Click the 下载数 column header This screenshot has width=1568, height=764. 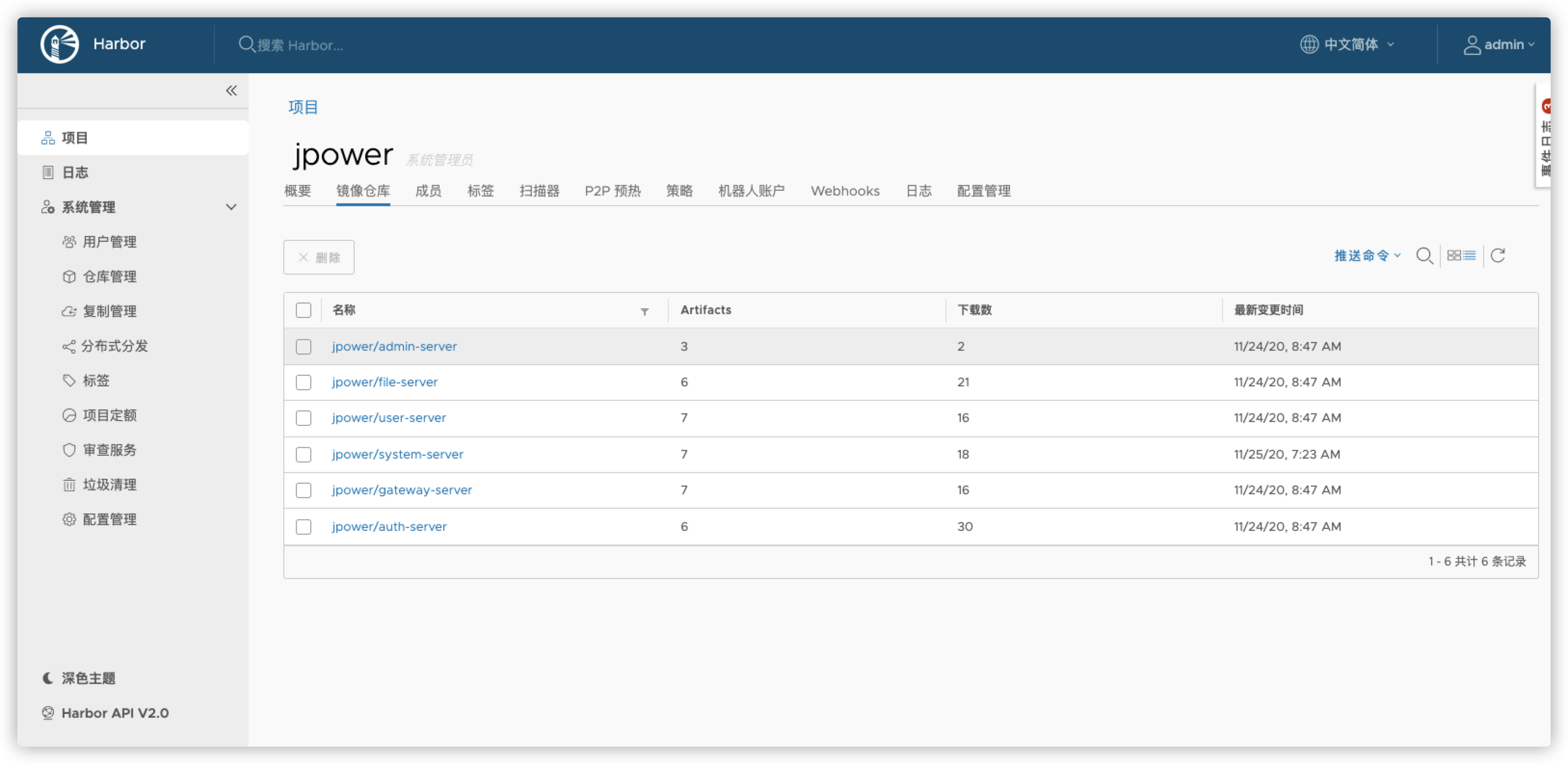click(974, 310)
